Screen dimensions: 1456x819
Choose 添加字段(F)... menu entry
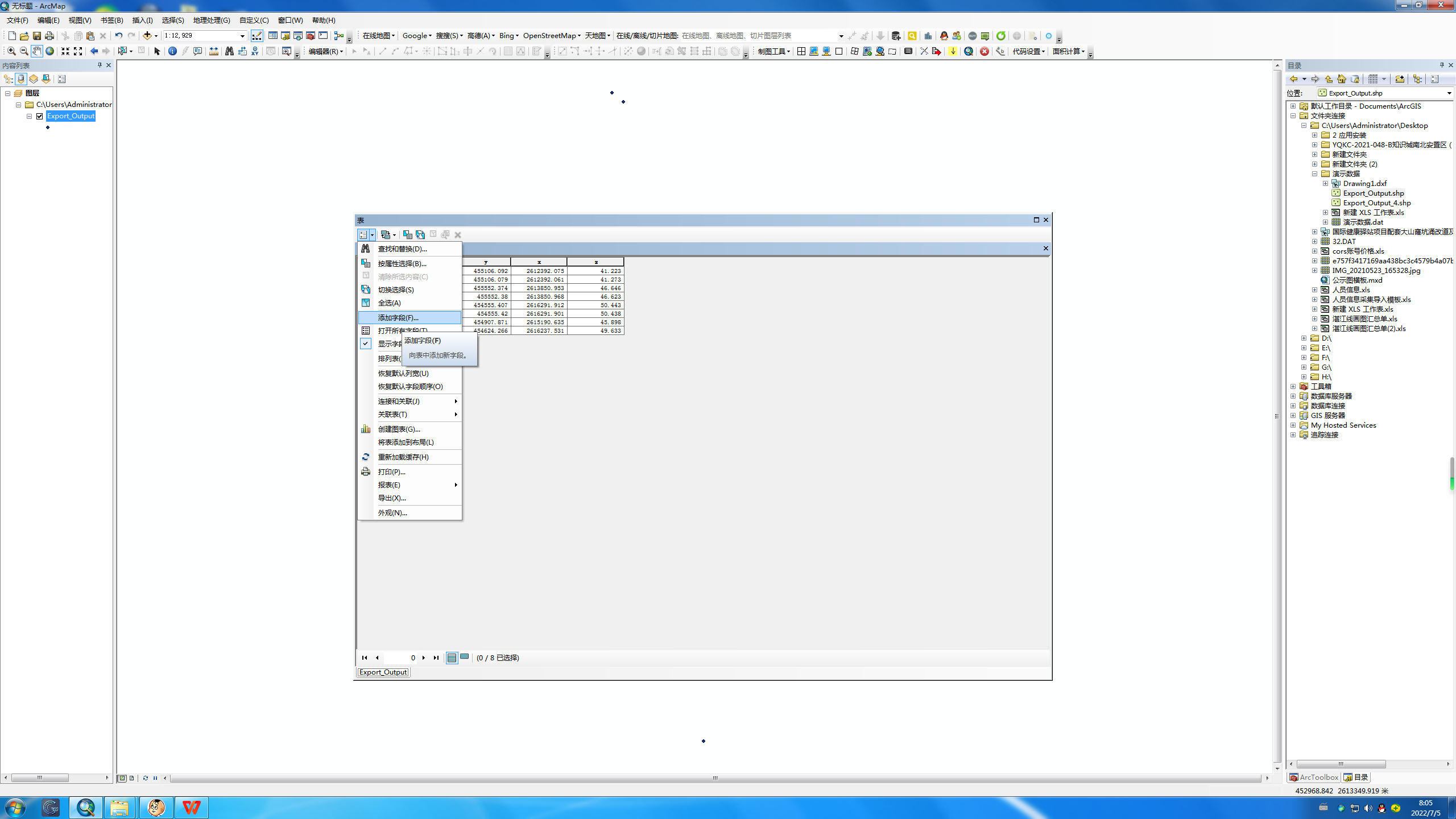(398, 317)
